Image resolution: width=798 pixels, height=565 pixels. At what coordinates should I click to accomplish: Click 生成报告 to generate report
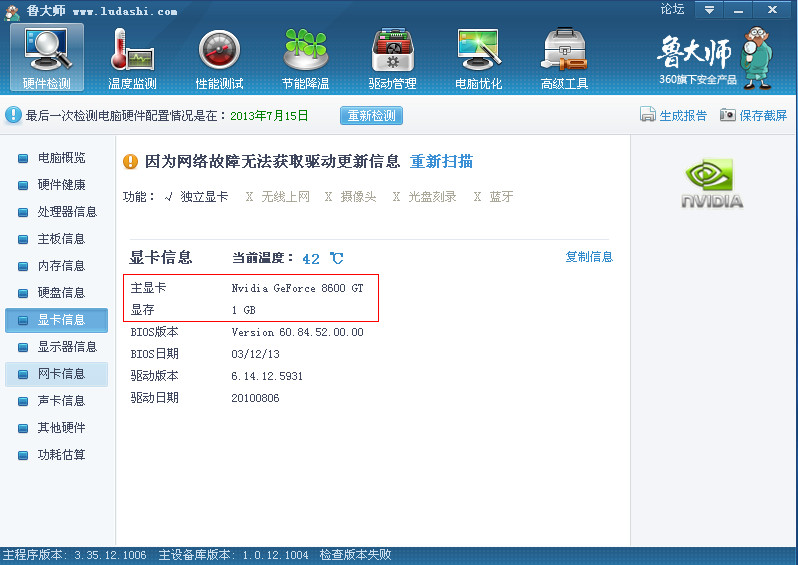pos(683,116)
